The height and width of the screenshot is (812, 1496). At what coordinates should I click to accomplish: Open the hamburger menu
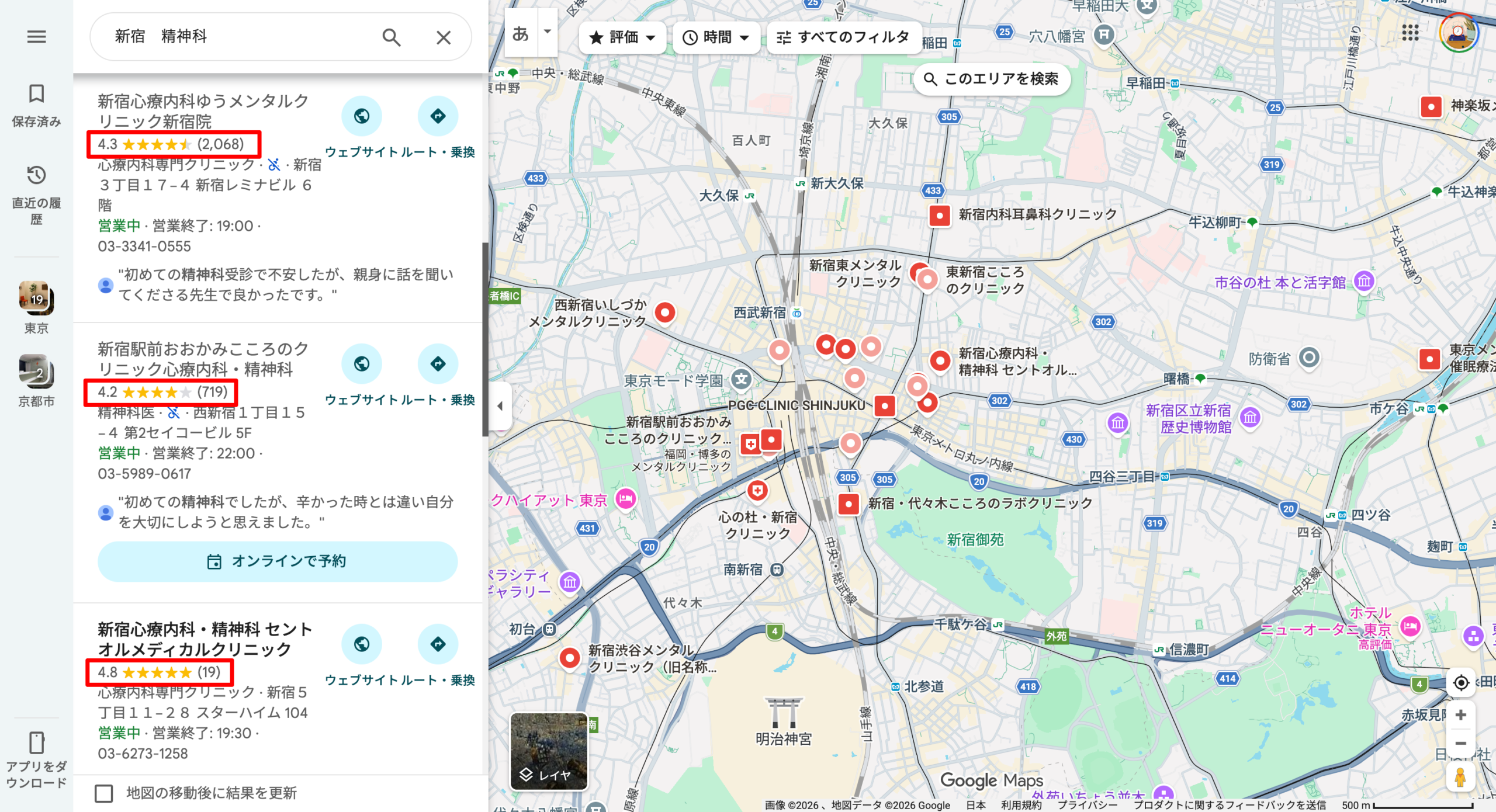tap(36, 37)
